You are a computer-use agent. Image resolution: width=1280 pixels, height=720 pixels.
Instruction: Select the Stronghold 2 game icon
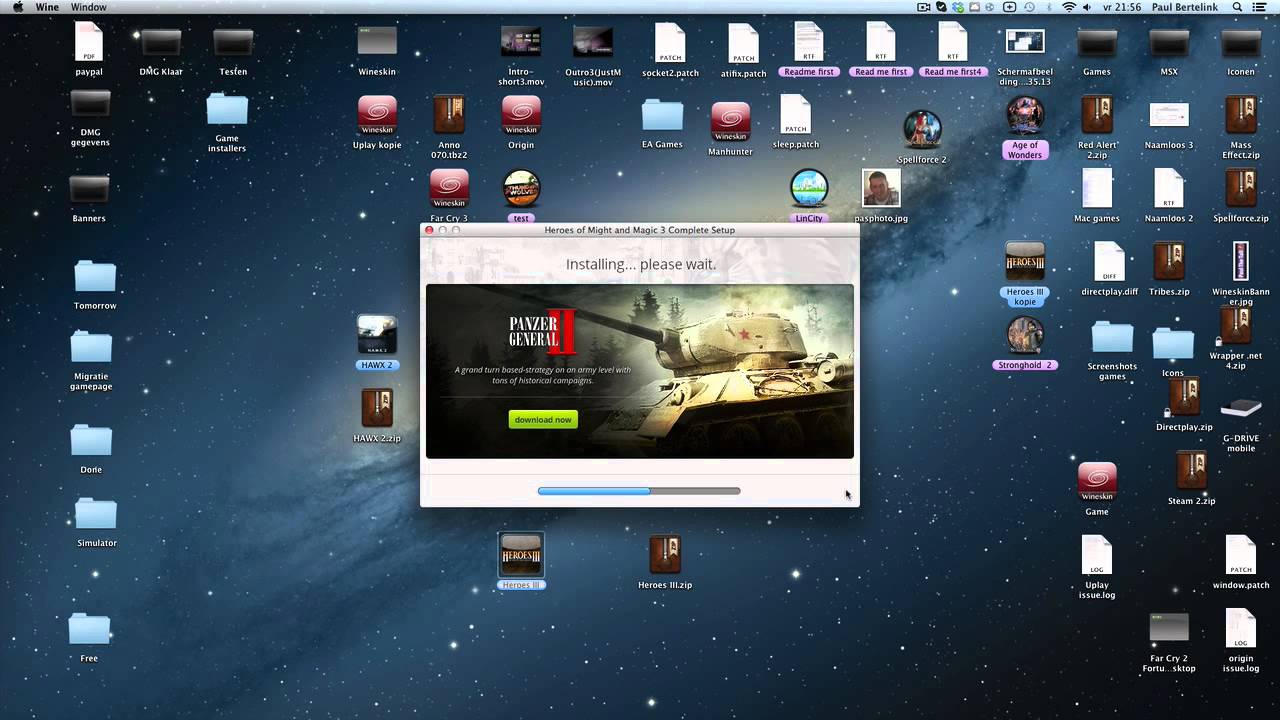pyautogui.click(x=1025, y=334)
